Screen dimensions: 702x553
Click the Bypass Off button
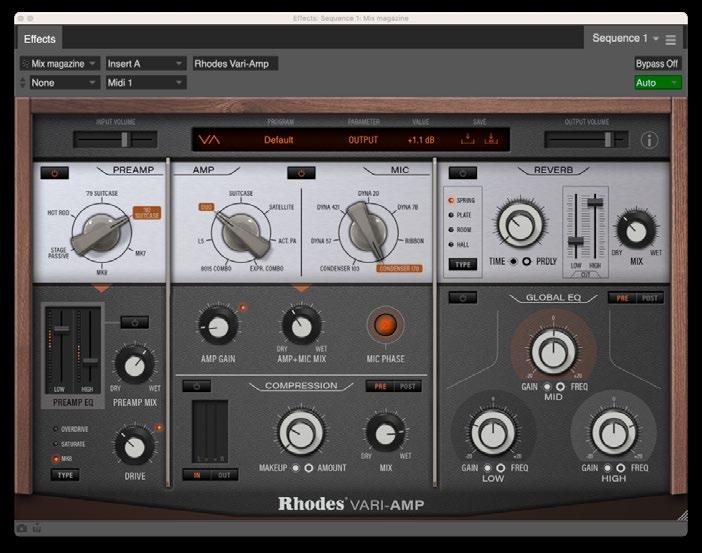(657, 64)
